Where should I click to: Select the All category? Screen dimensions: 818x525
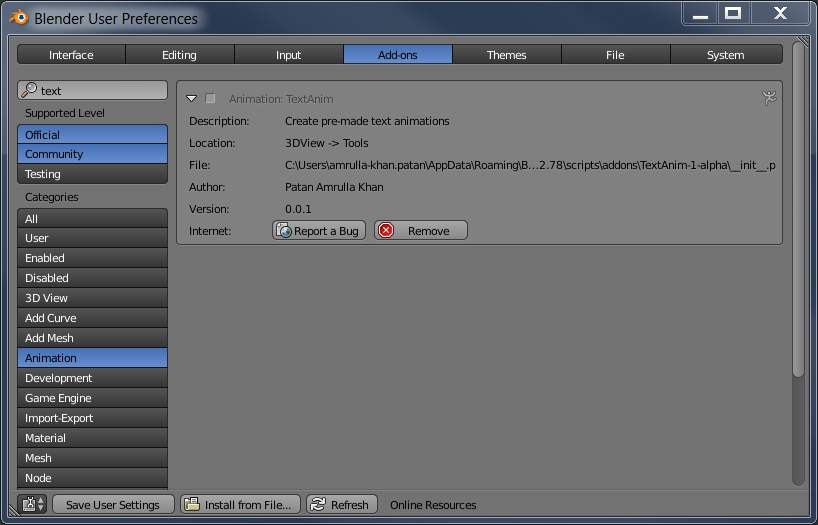click(x=92, y=218)
